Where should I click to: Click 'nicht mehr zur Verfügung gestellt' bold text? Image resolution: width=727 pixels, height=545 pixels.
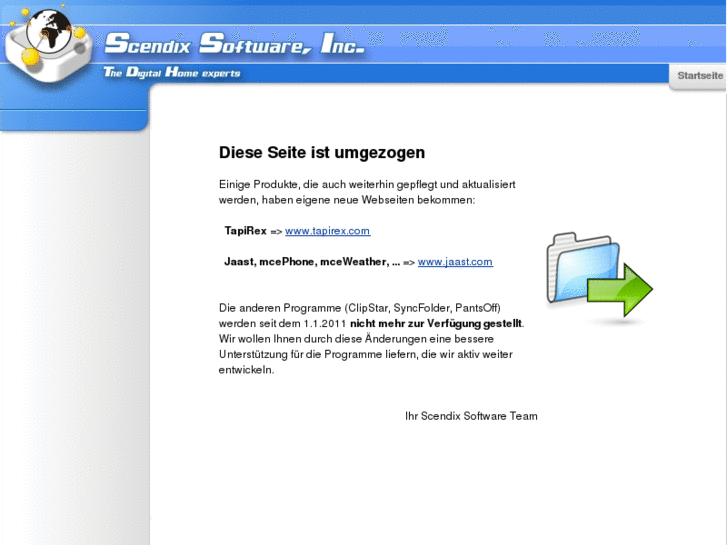pos(436,323)
